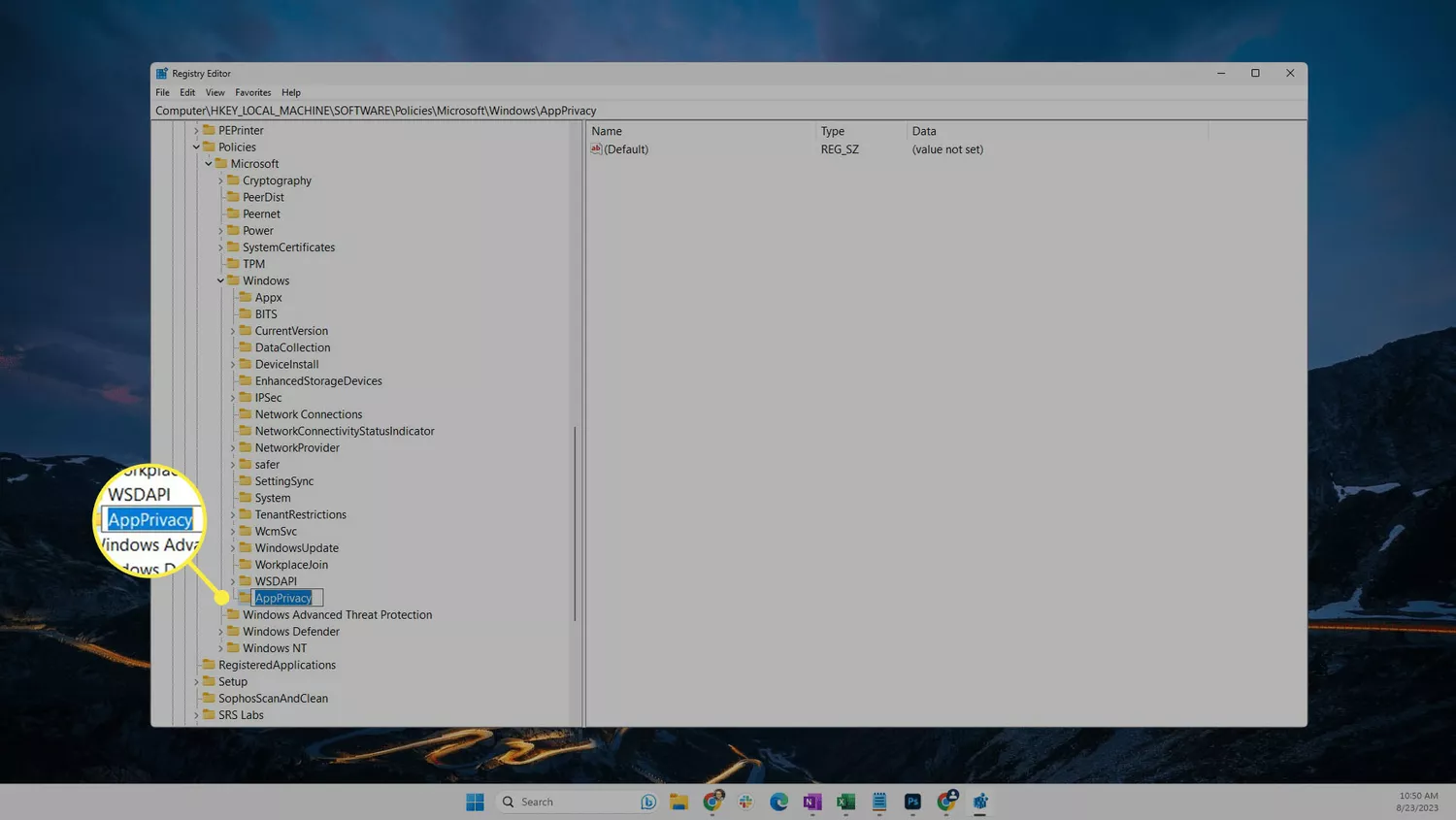This screenshot has height=820, width=1456.
Task: Expand the TenantRestrictions key
Action: [233, 515]
